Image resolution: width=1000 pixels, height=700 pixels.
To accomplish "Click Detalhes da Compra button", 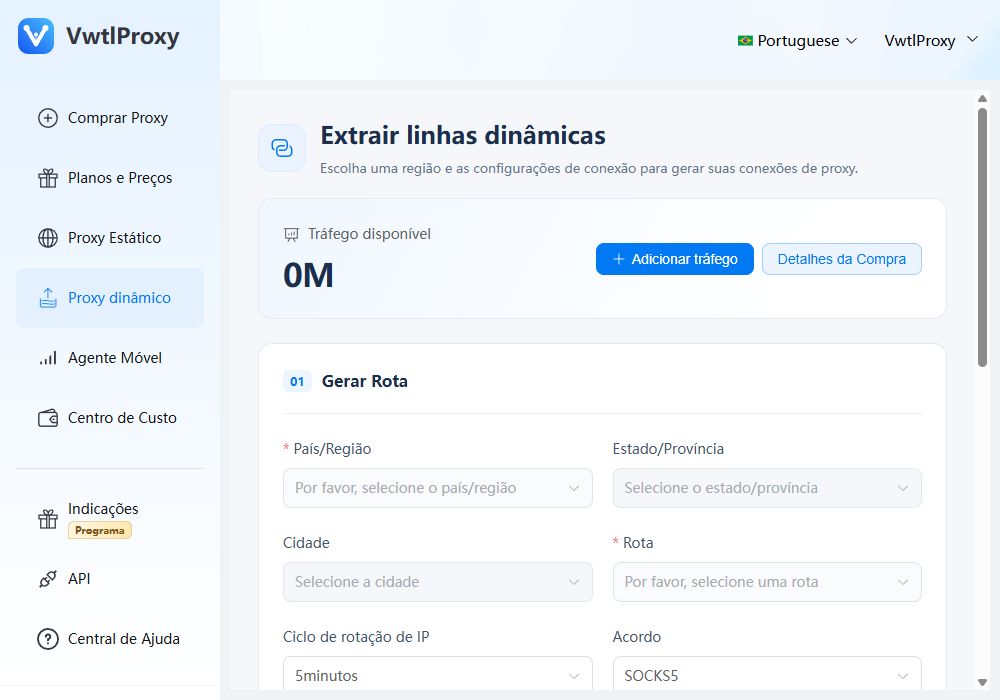I will pos(842,259).
